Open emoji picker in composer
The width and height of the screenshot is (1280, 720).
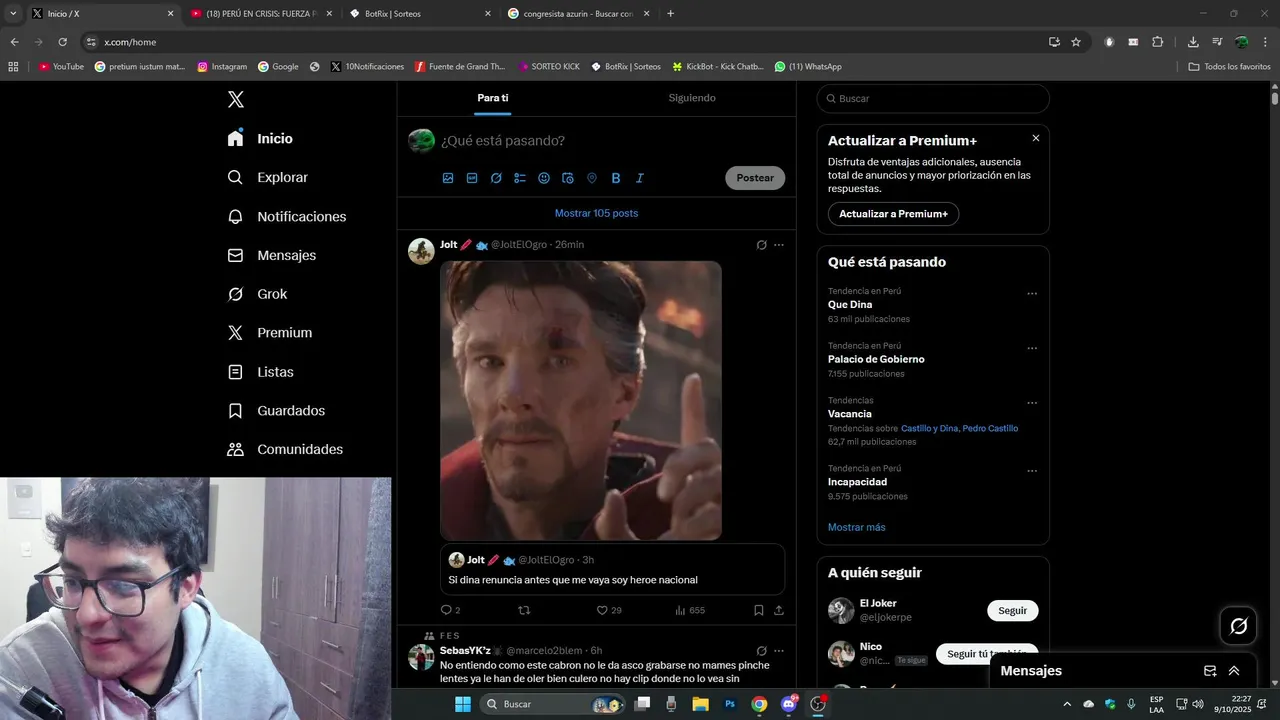(544, 178)
